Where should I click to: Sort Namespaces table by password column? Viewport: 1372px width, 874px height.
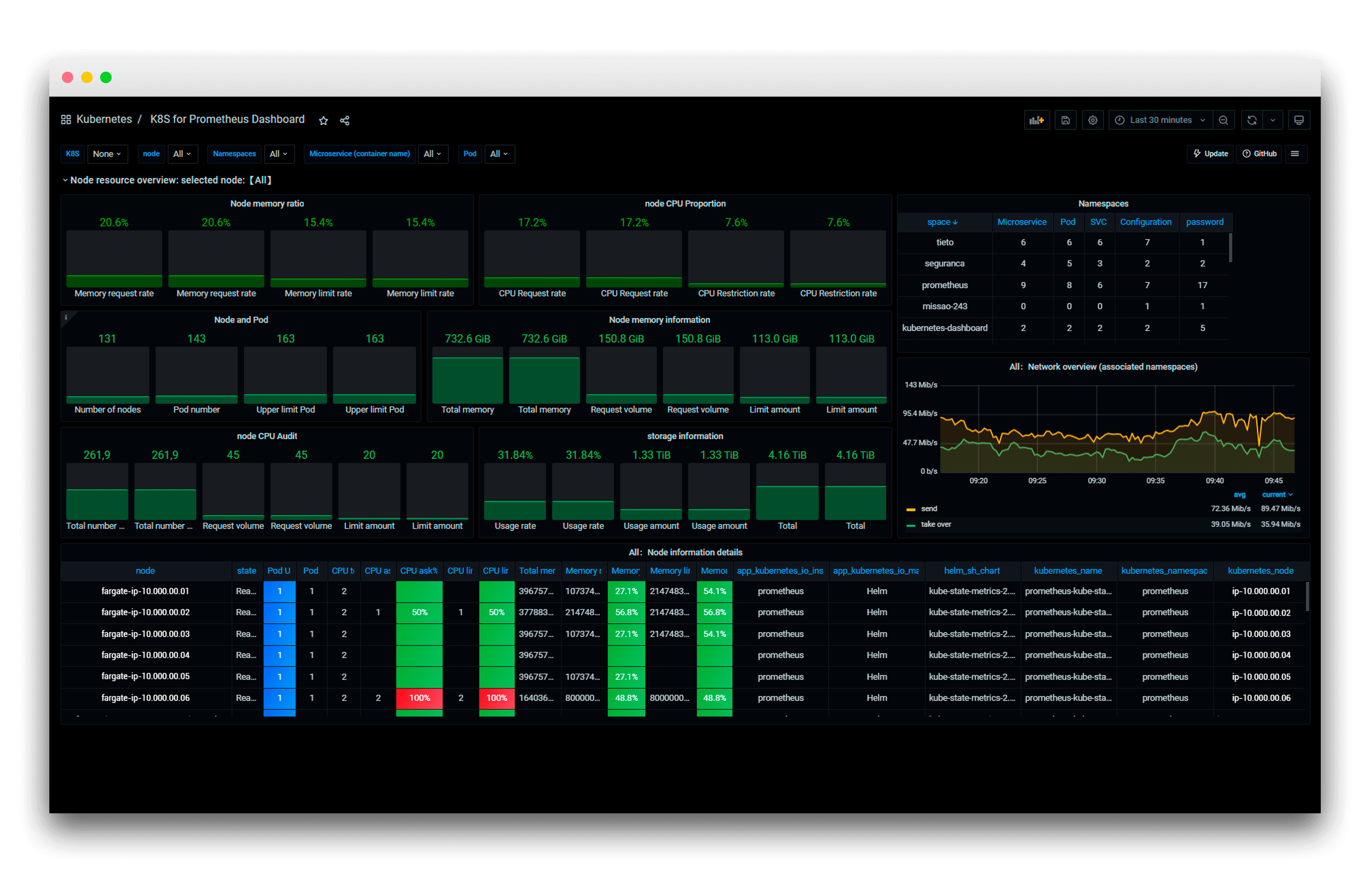click(1205, 222)
